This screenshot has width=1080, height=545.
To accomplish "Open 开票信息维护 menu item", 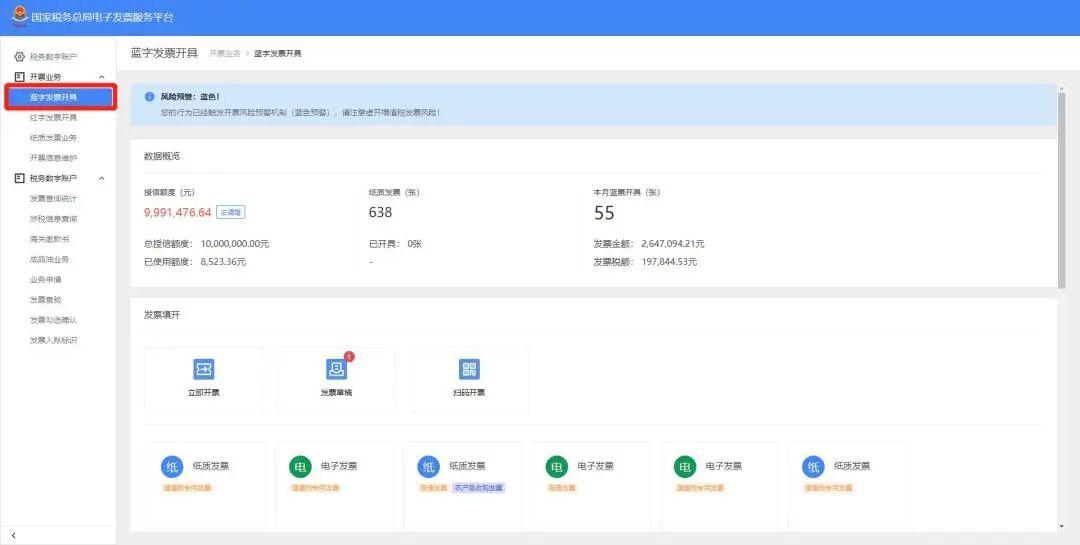I will click(54, 158).
